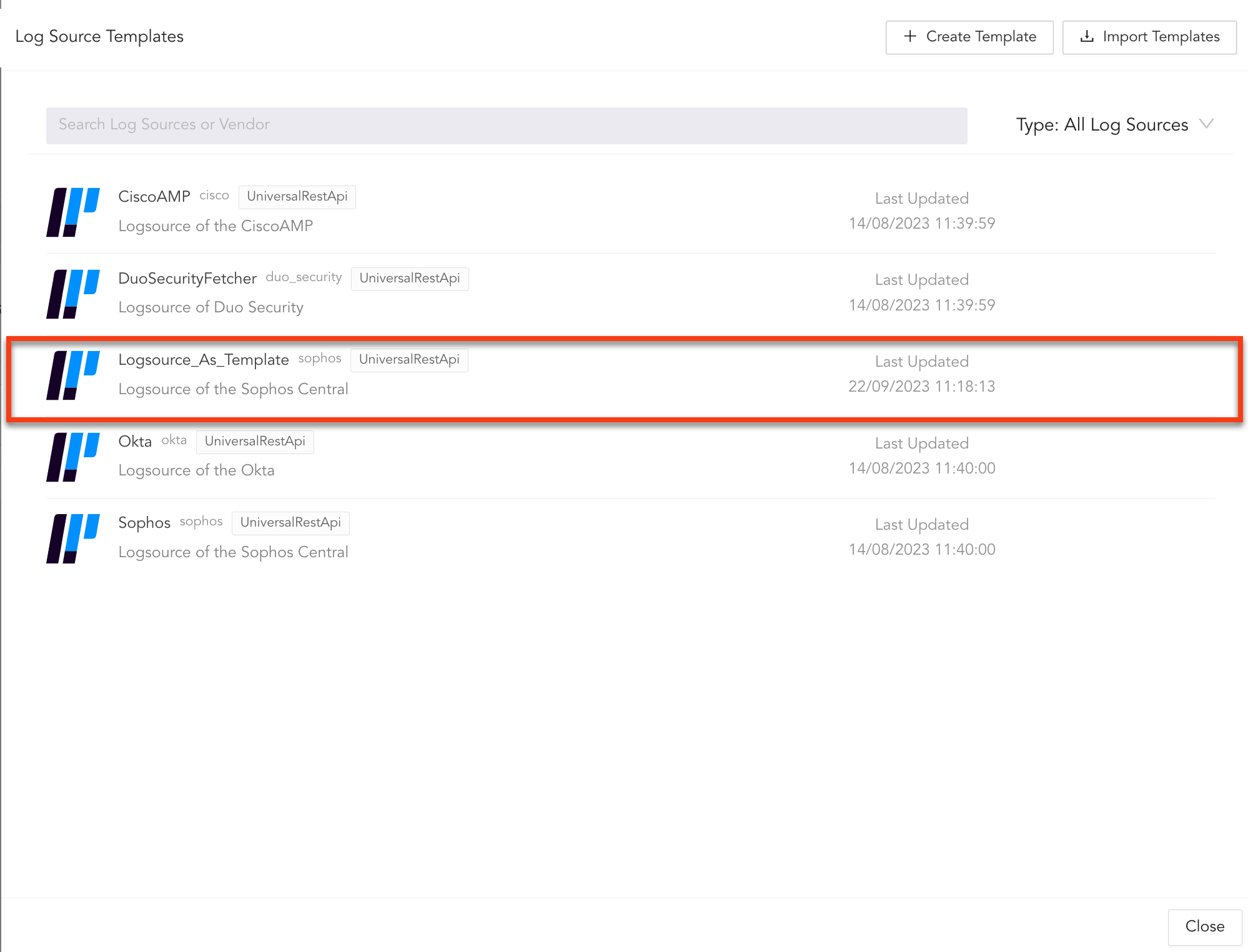
Task: Open the DuoSecurityFetcher template entry
Action: [x=187, y=279]
